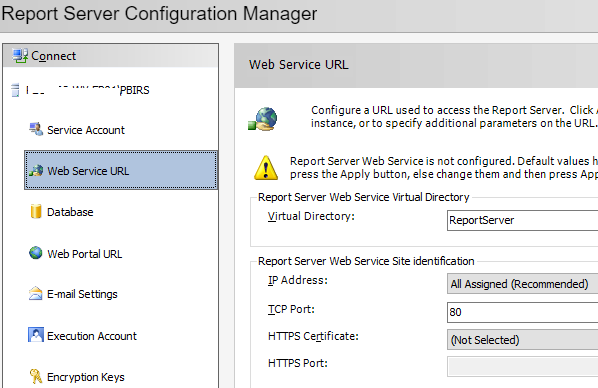Open the Execution Account page

[92, 336]
